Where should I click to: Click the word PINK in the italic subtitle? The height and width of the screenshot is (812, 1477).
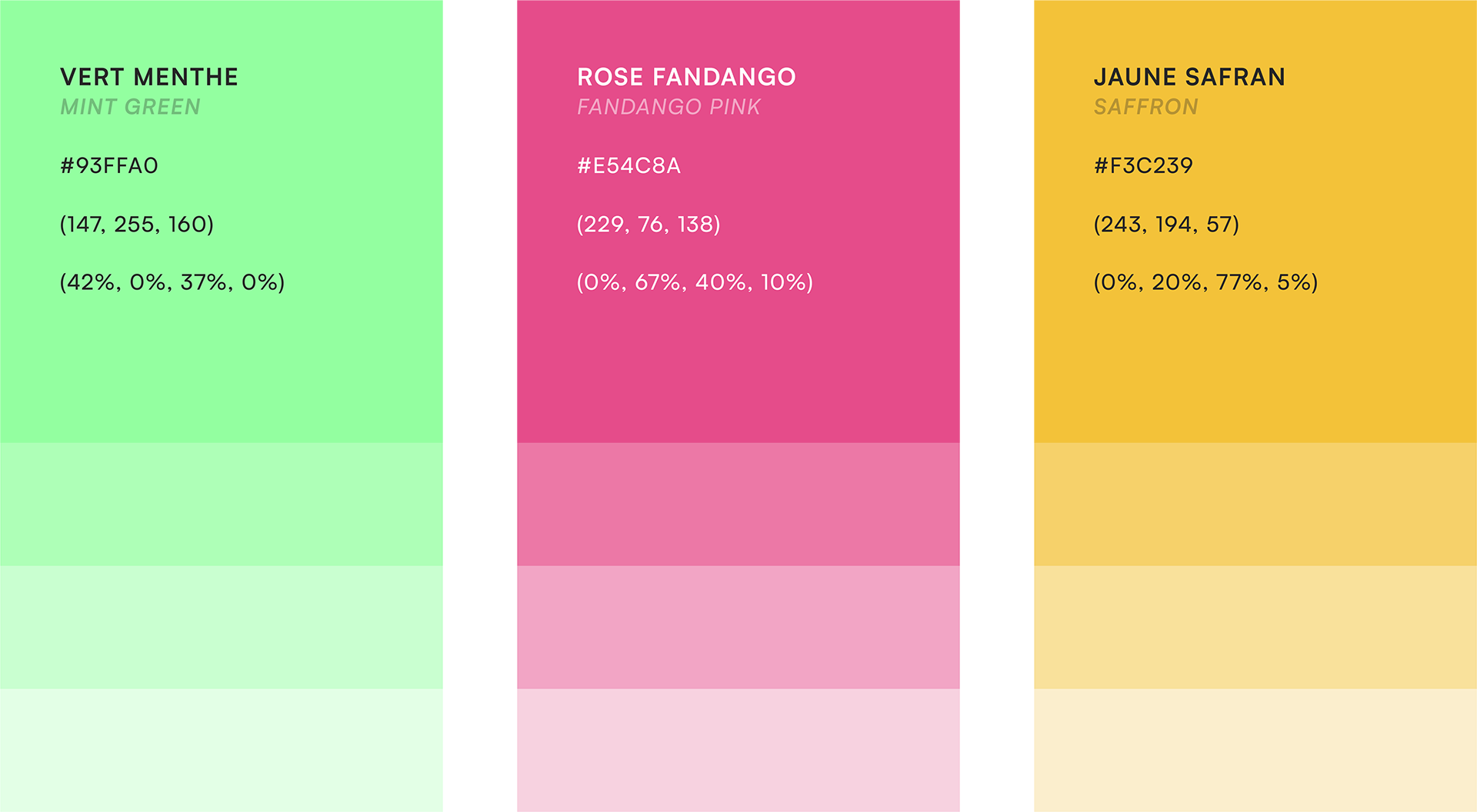click(x=735, y=107)
